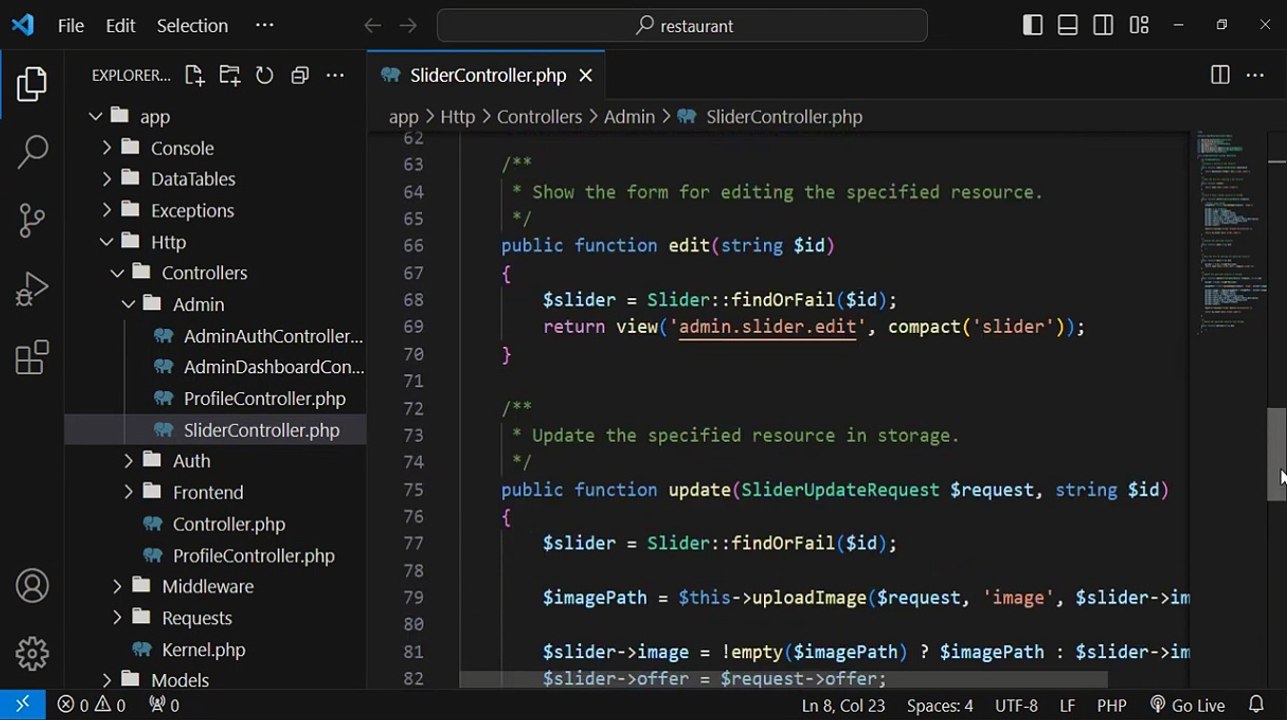Screen dimensions: 1287x720
Task: Toggle the primary side bar visibility
Action: coord(1033,26)
